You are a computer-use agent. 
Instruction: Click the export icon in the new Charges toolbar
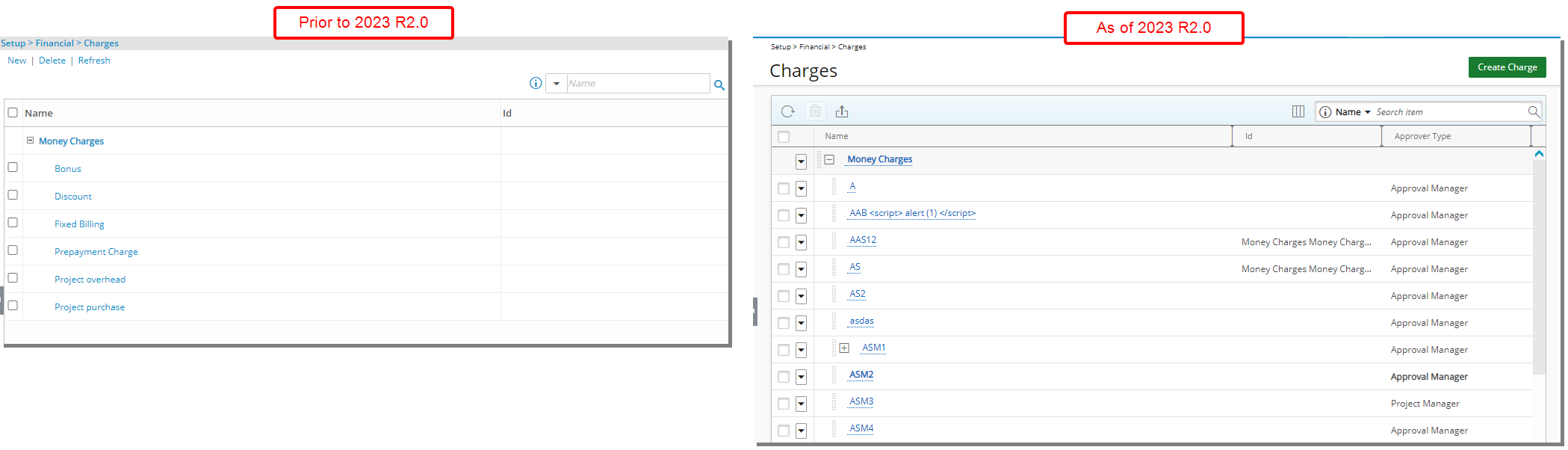tap(842, 111)
